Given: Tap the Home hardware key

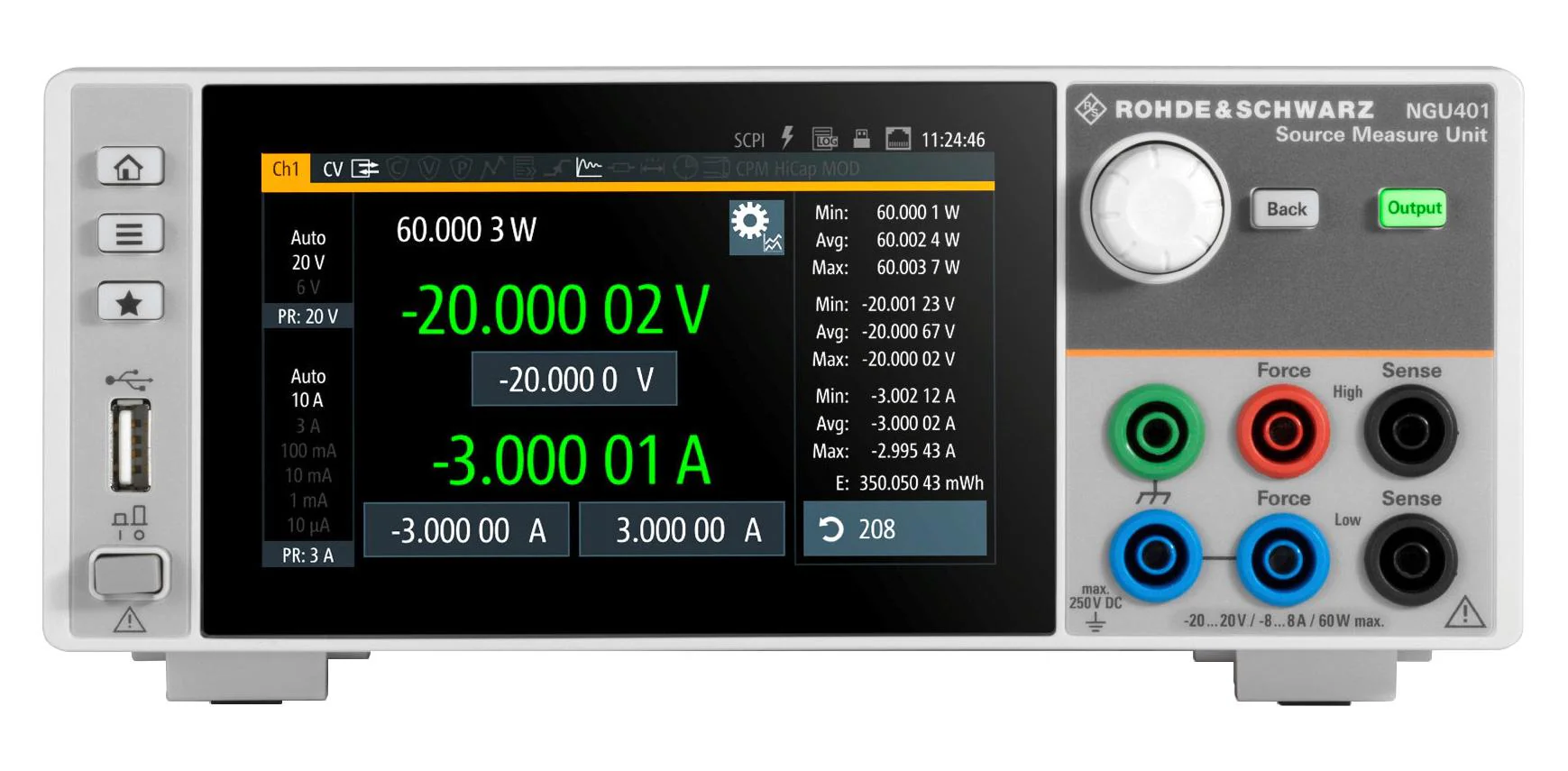Looking at the screenshot, I should point(130,167).
